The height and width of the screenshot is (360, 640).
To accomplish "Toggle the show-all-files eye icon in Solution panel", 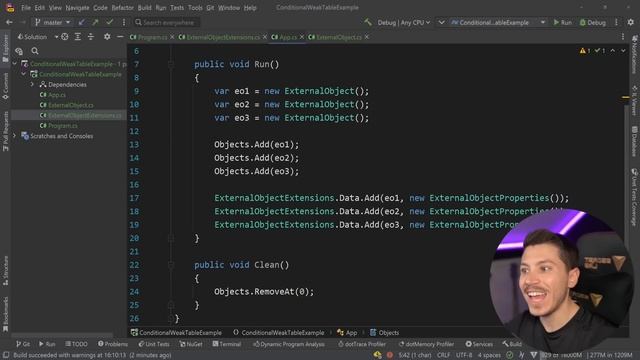I will click(19, 51).
